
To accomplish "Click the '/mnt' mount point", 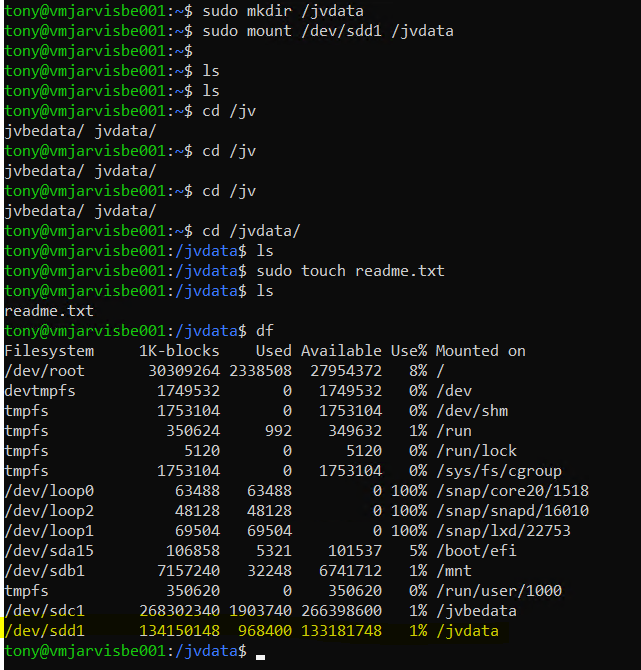I will point(454,571).
